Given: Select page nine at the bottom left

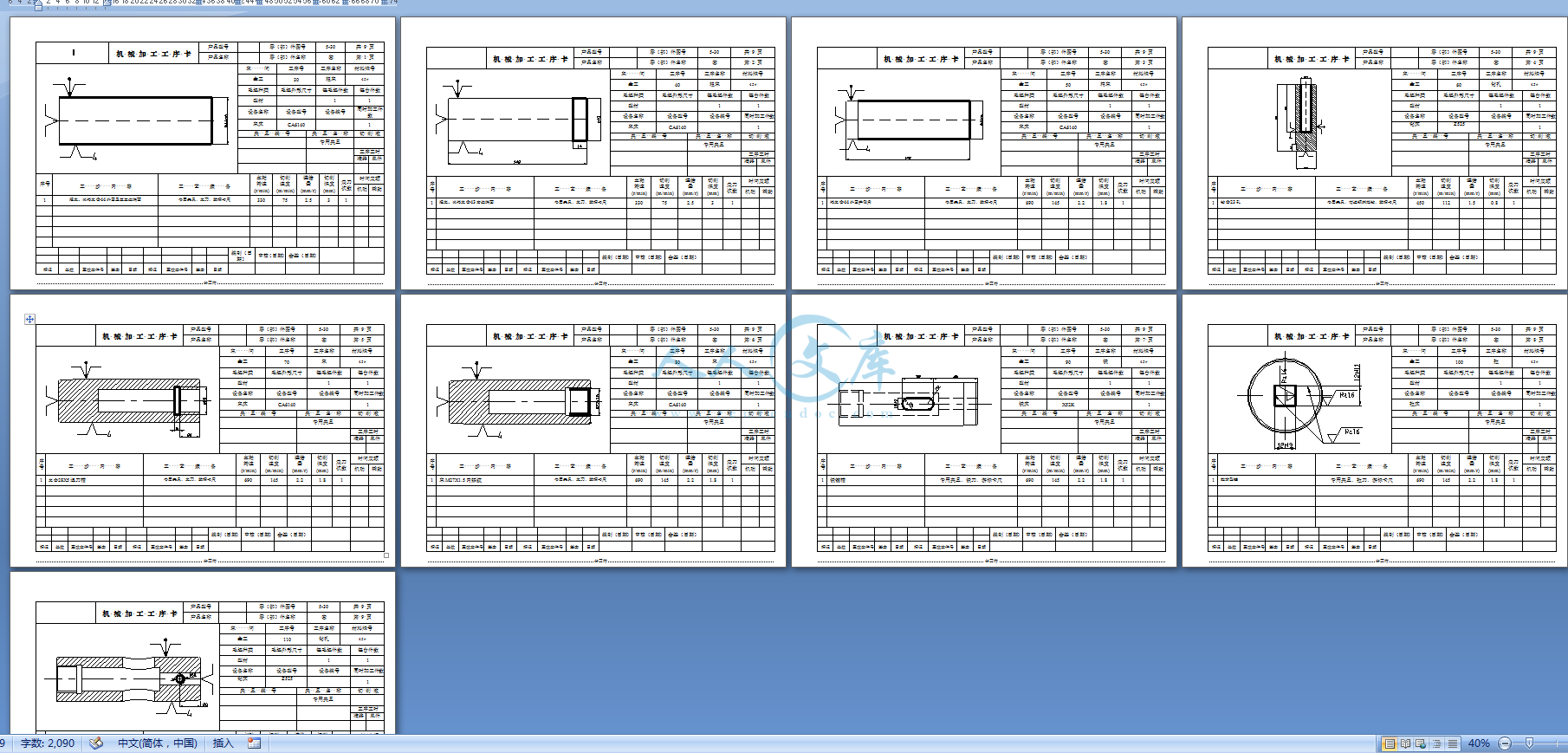Looking at the screenshot, I should pyautogui.click(x=203, y=652).
